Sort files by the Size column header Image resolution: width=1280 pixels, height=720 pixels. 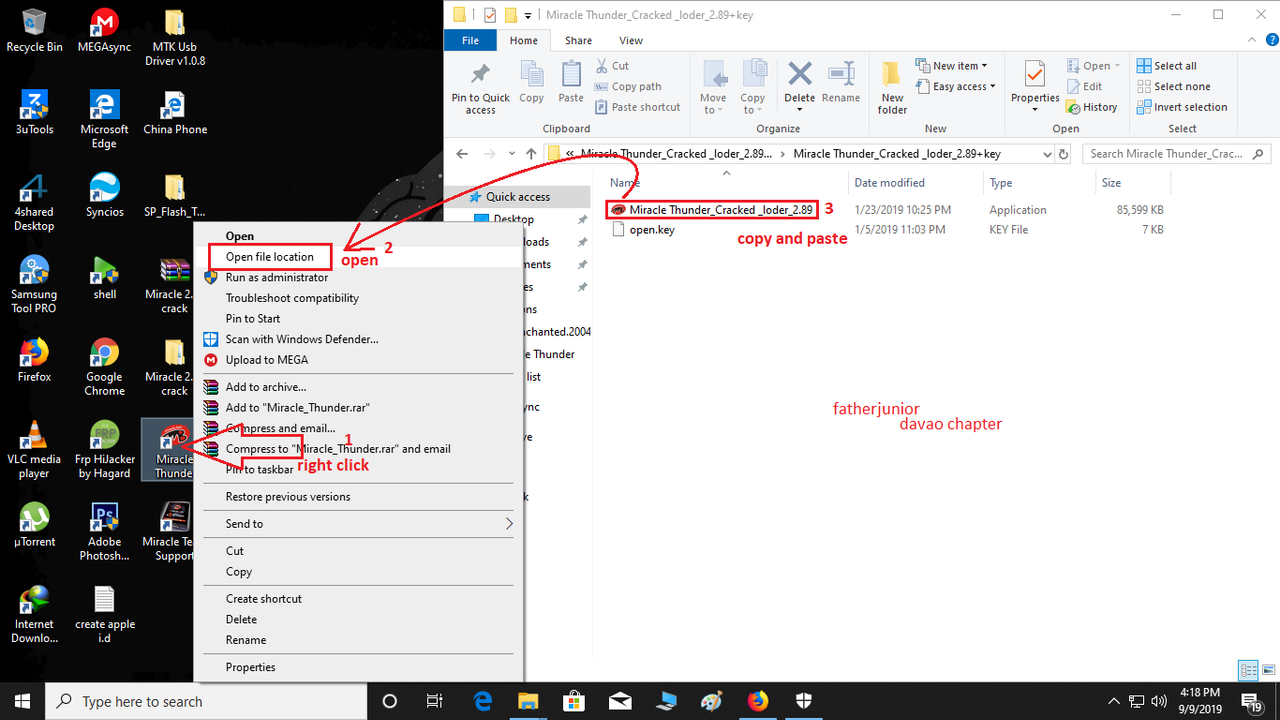pos(1135,183)
